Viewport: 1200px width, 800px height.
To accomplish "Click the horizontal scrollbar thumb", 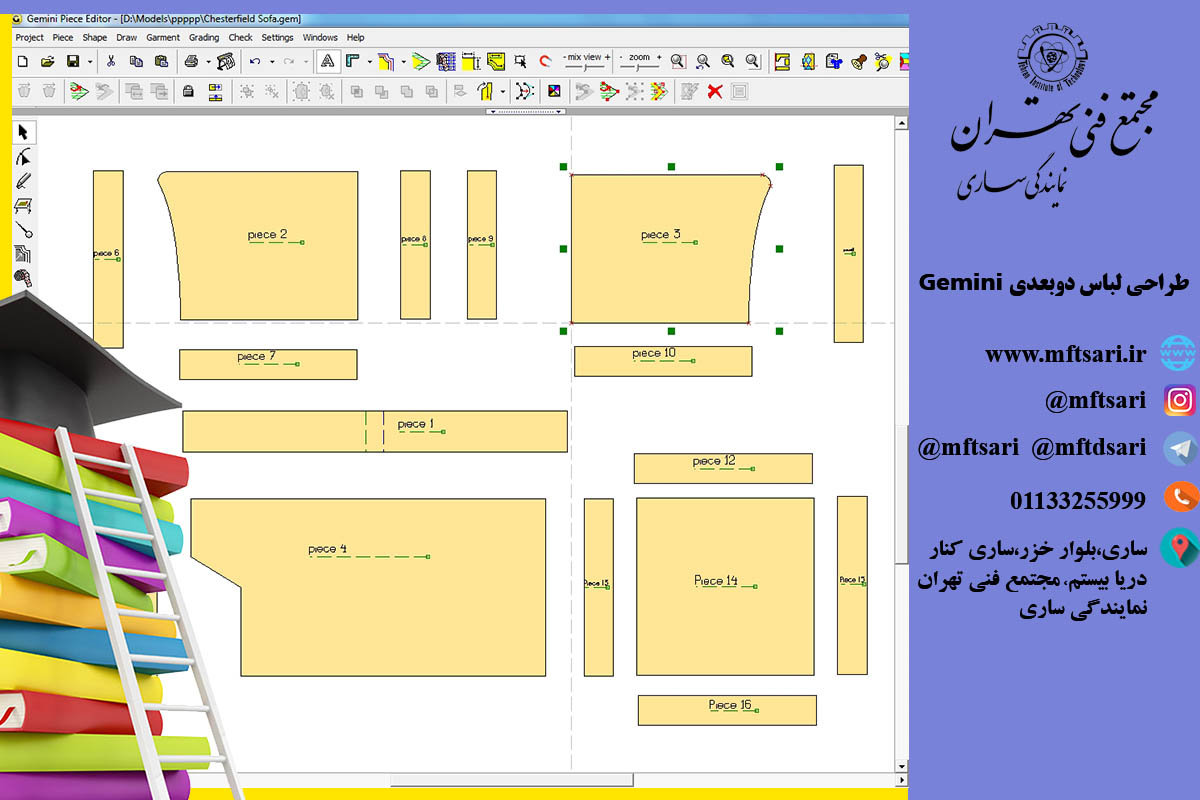I will point(511,780).
